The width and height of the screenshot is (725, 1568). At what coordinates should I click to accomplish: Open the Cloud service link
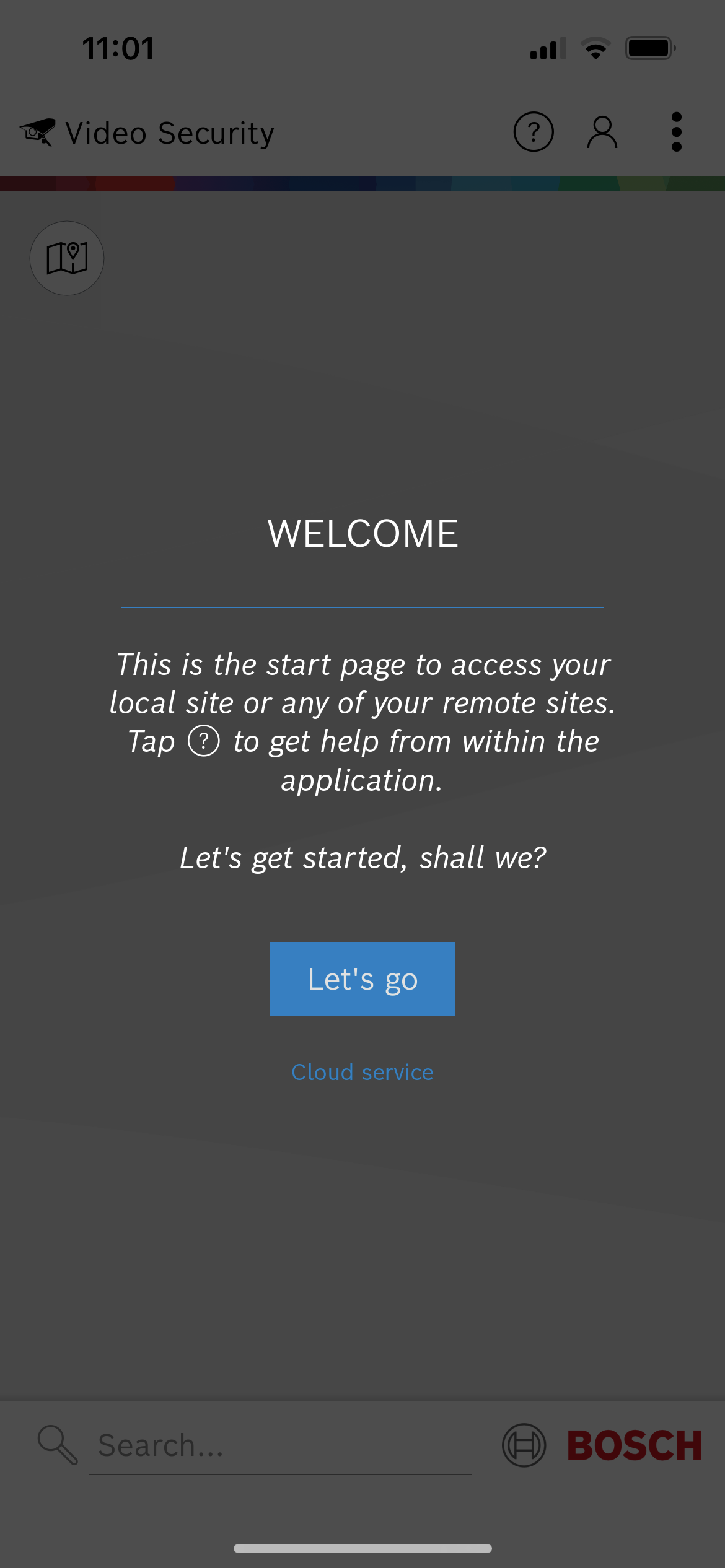click(x=362, y=1072)
